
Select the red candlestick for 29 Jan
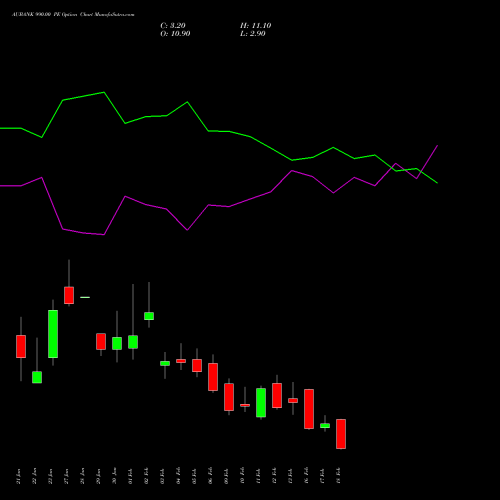pyautogui.click(x=101, y=342)
